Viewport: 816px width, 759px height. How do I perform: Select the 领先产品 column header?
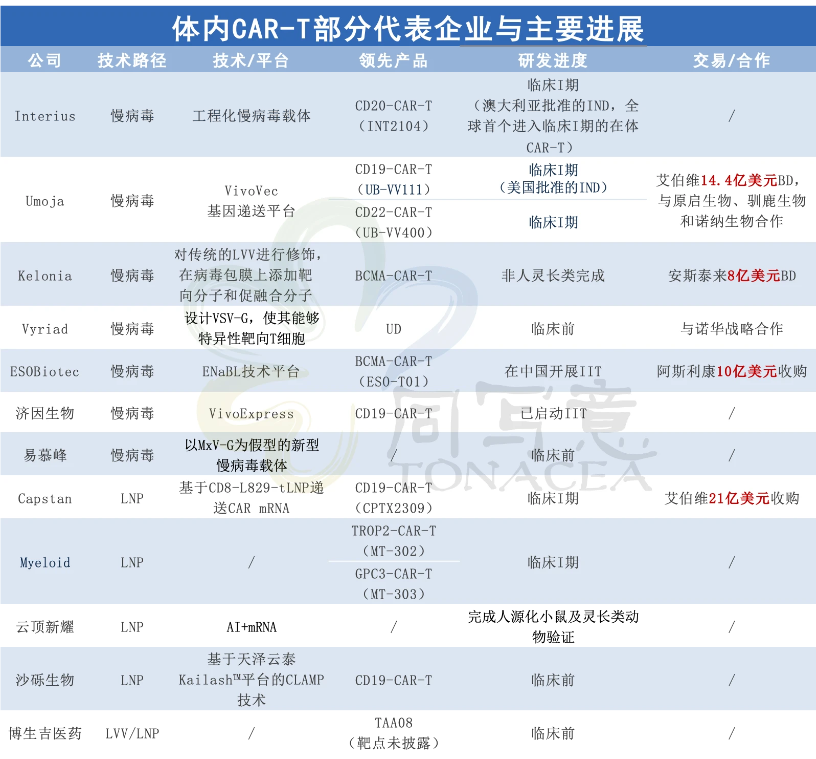(x=393, y=60)
